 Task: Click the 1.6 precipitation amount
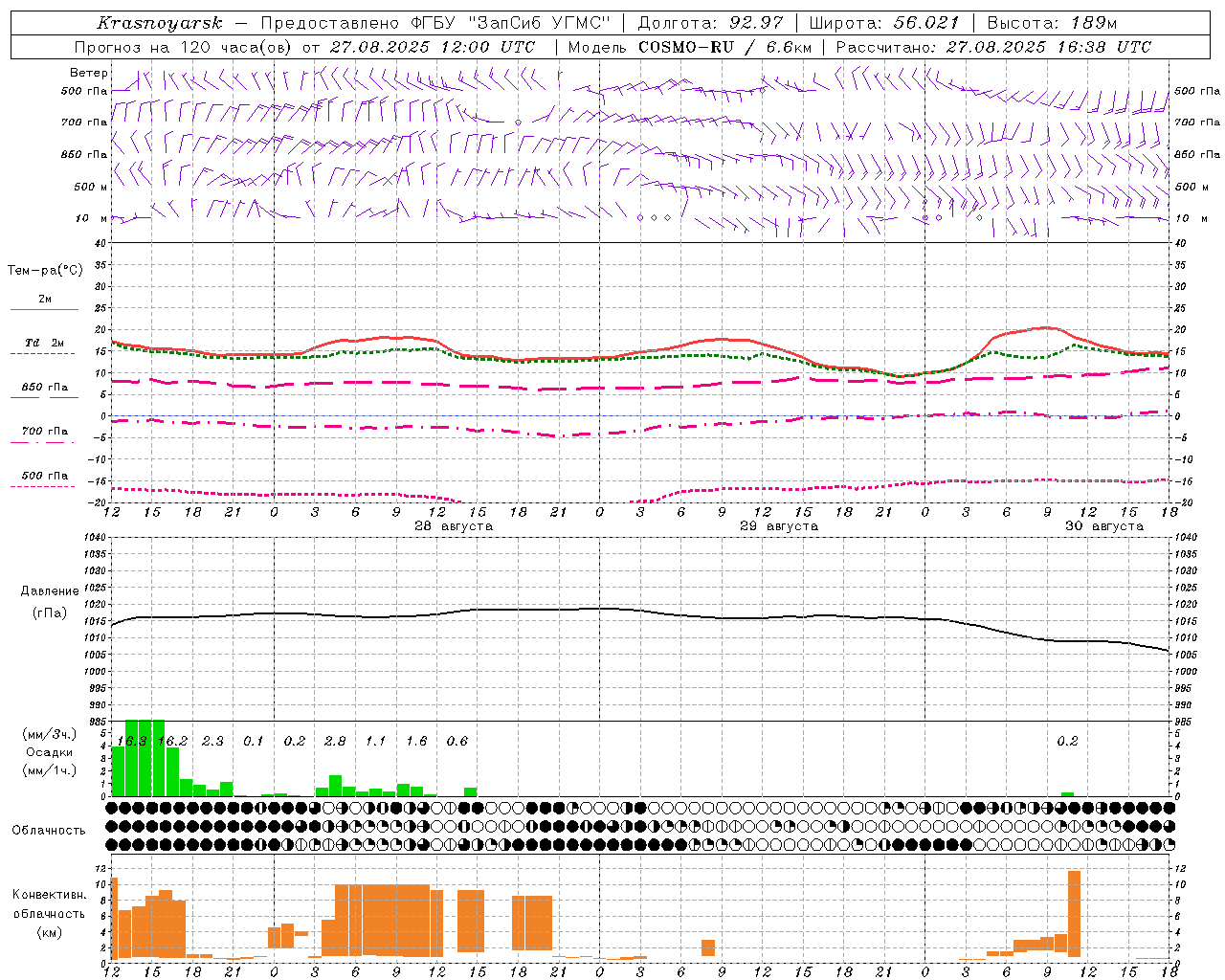pyautogui.click(x=416, y=742)
